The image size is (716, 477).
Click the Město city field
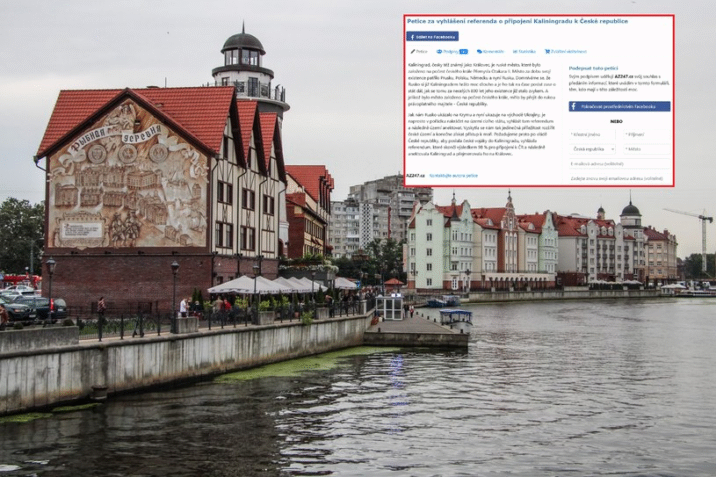coord(647,149)
